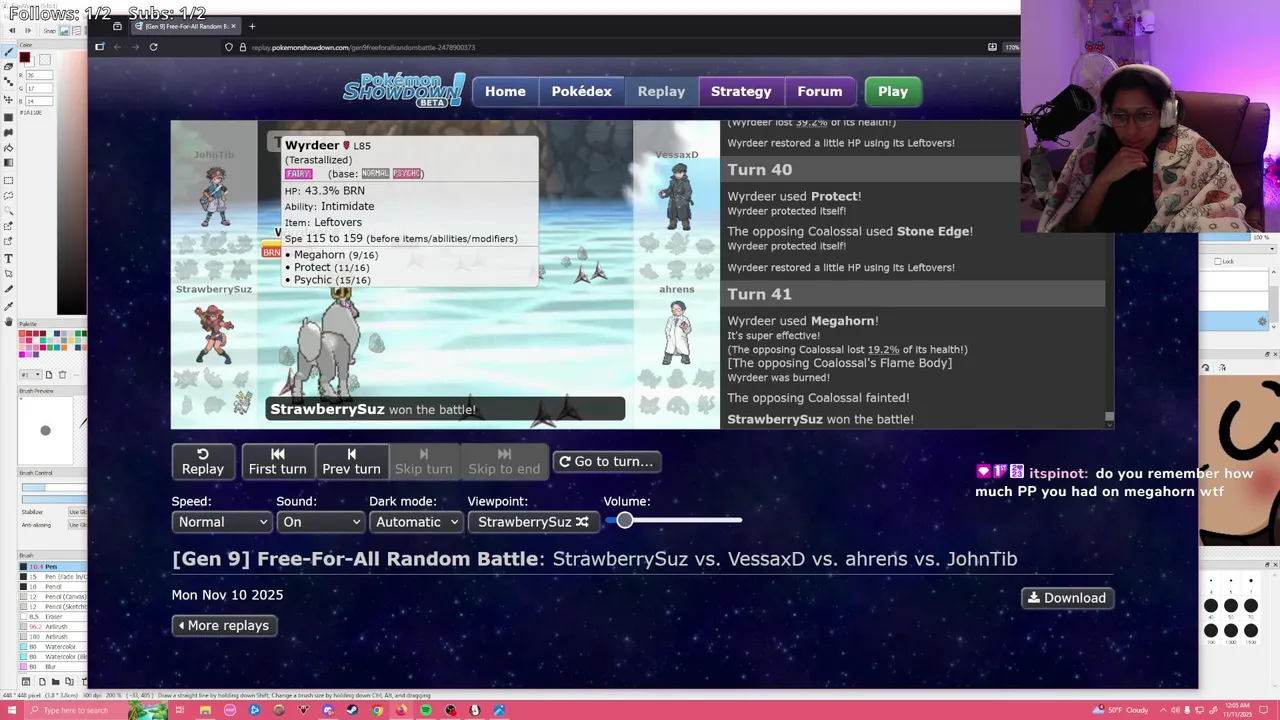Go back with Prev turn button

pyautogui.click(x=351, y=461)
